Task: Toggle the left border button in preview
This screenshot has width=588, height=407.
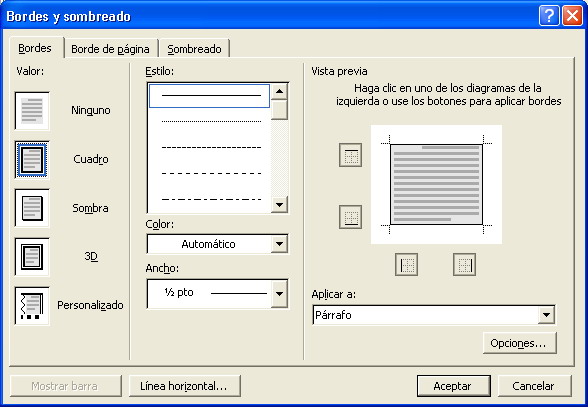Action: click(x=406, y=264)
